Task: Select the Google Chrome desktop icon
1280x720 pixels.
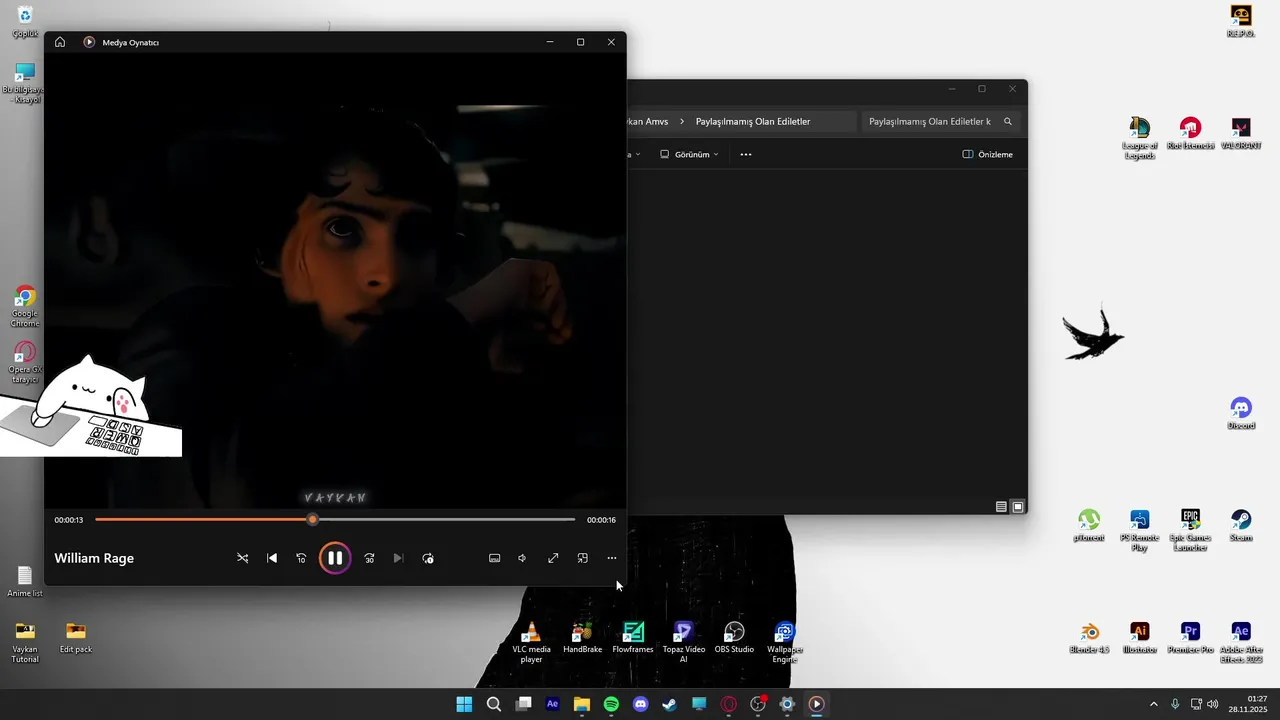Action: (x=25, y=306)
